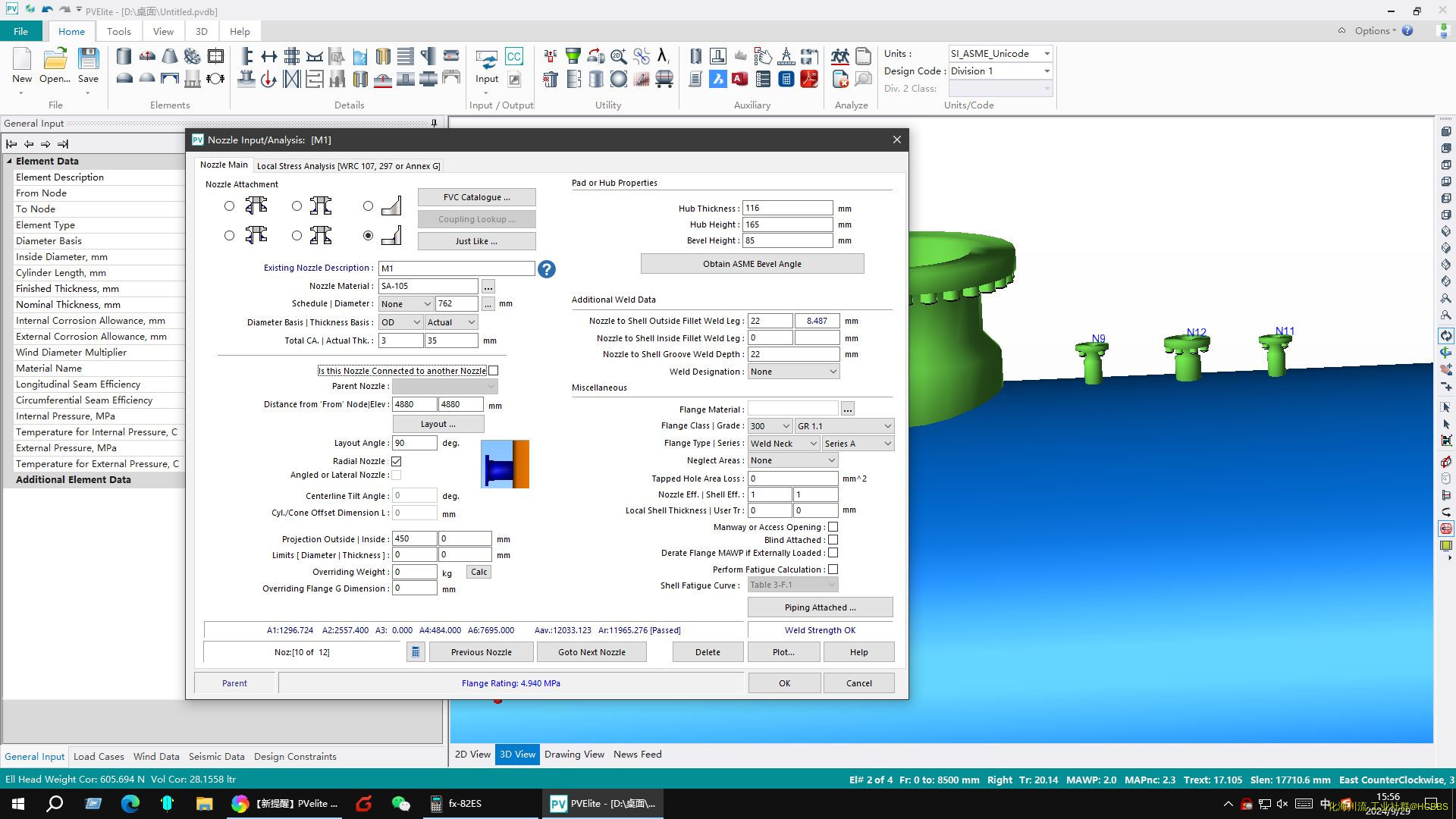1456x819 pixels.
Task: Open the Units SI_ASME_Unicode dropdown
Action: tap(1000, 54)
